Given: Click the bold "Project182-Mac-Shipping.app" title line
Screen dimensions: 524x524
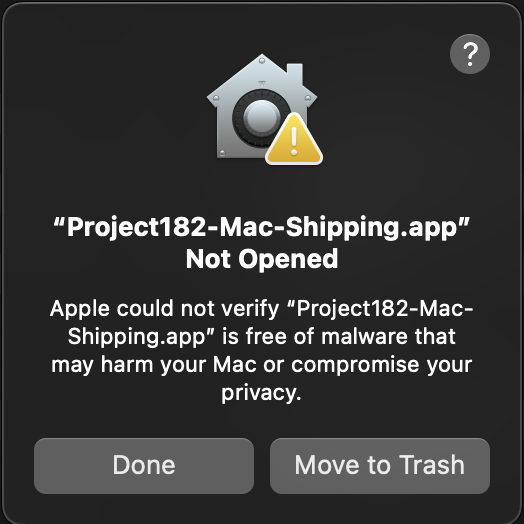Looking at the screenshot, I should tap(262, 228).
